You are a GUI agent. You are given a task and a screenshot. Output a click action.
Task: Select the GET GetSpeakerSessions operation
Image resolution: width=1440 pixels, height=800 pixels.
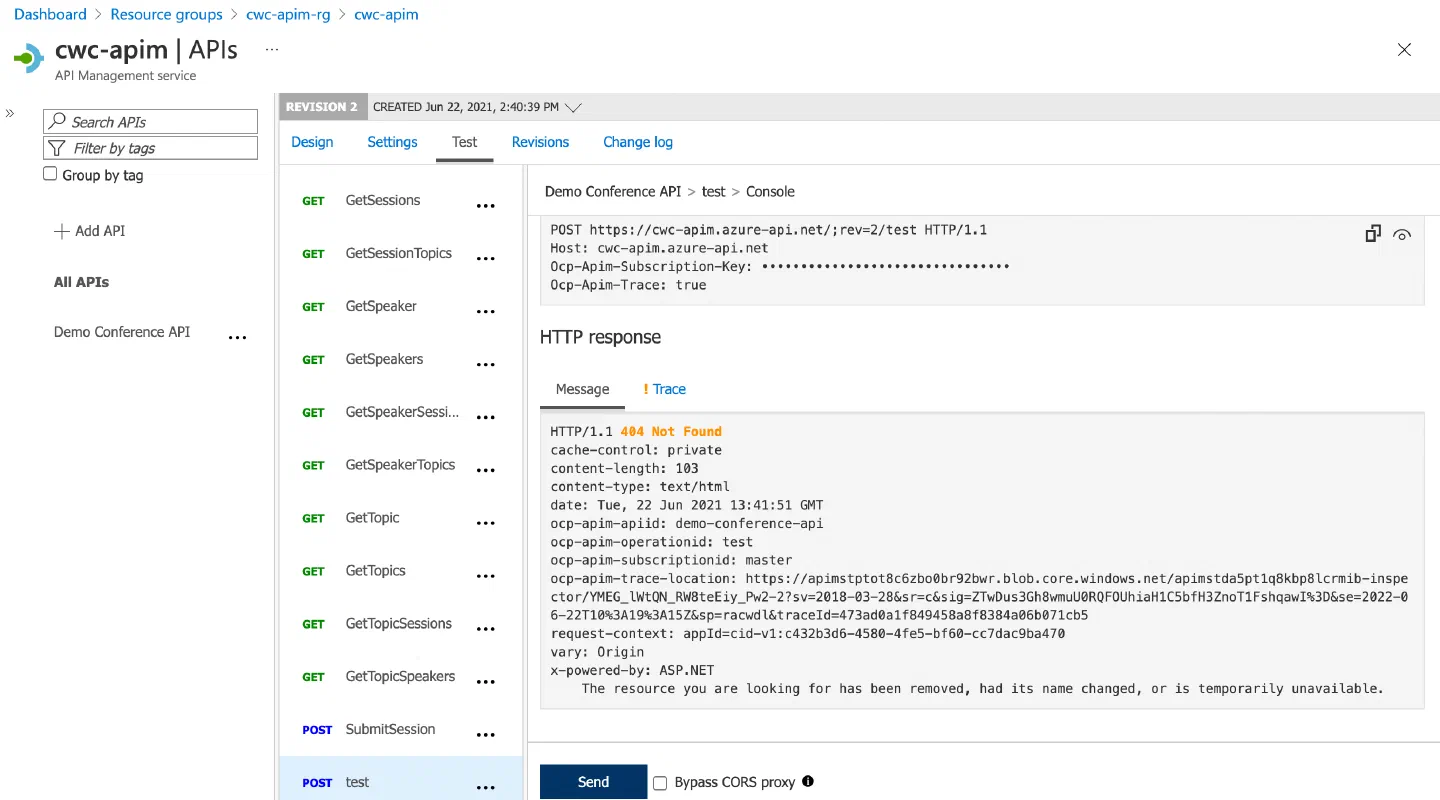coord(401,412)
